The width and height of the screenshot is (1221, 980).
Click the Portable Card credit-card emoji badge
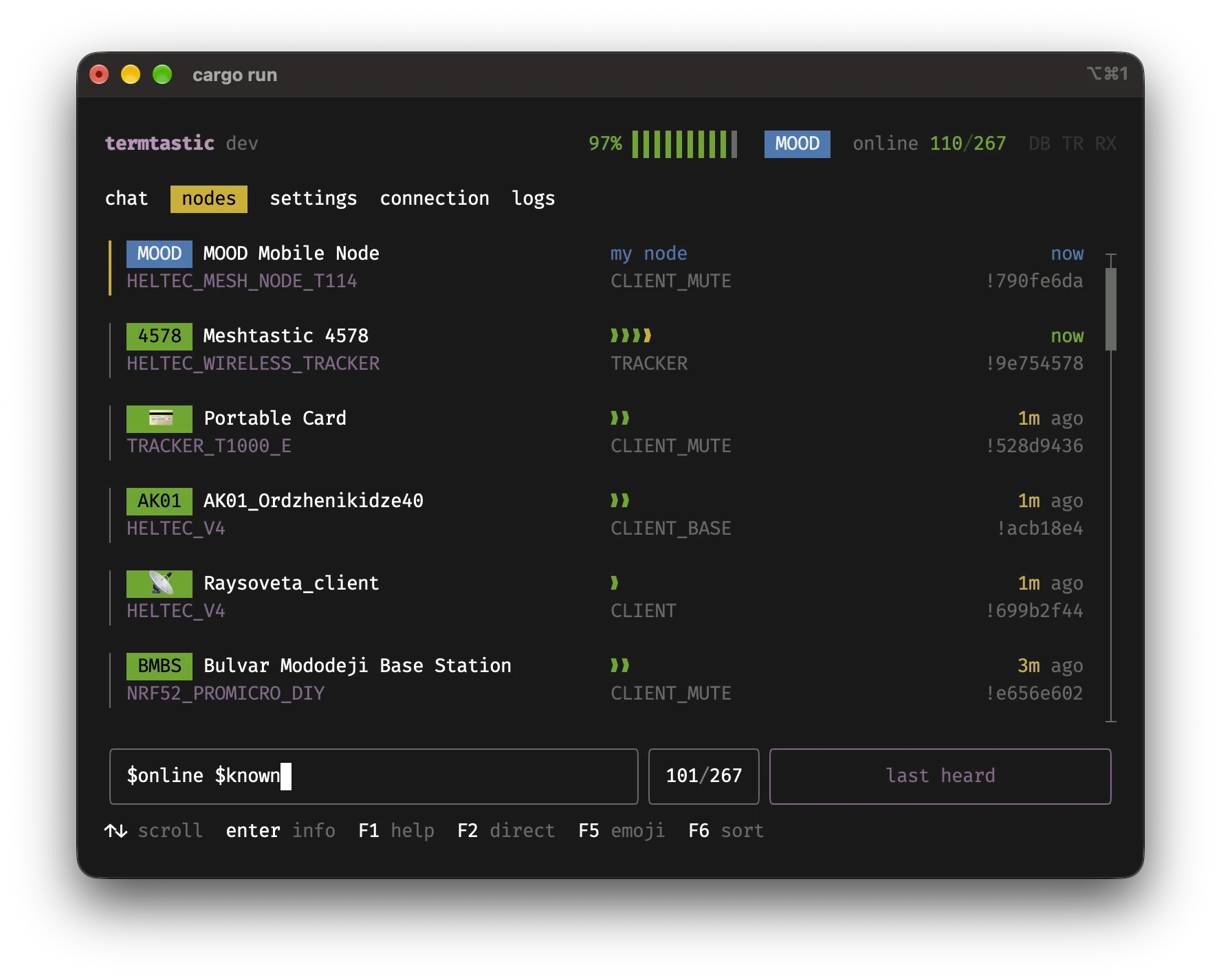tap(159, 419)
